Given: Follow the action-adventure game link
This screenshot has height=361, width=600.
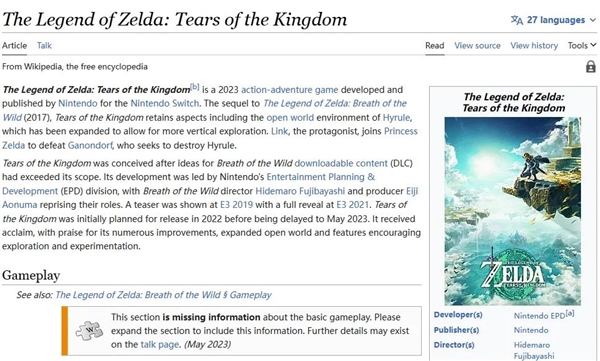Looking at the screenshot, I should pyautogui.click(x=290, y=90).
